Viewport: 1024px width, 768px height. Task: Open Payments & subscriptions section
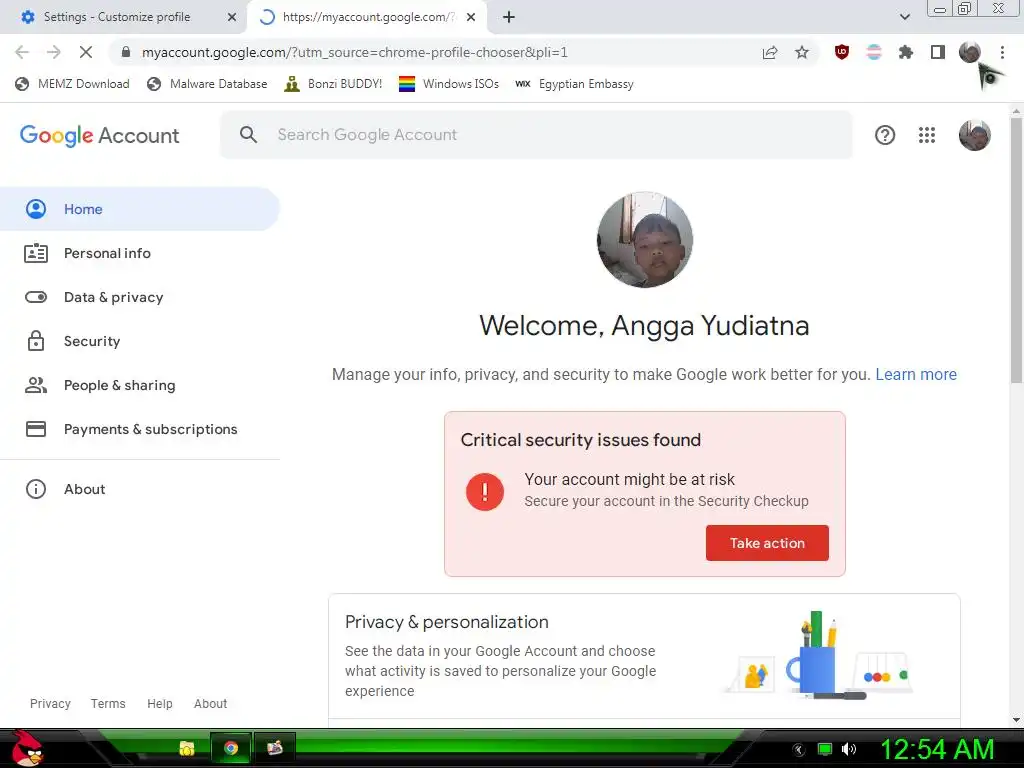coord(139,429)
